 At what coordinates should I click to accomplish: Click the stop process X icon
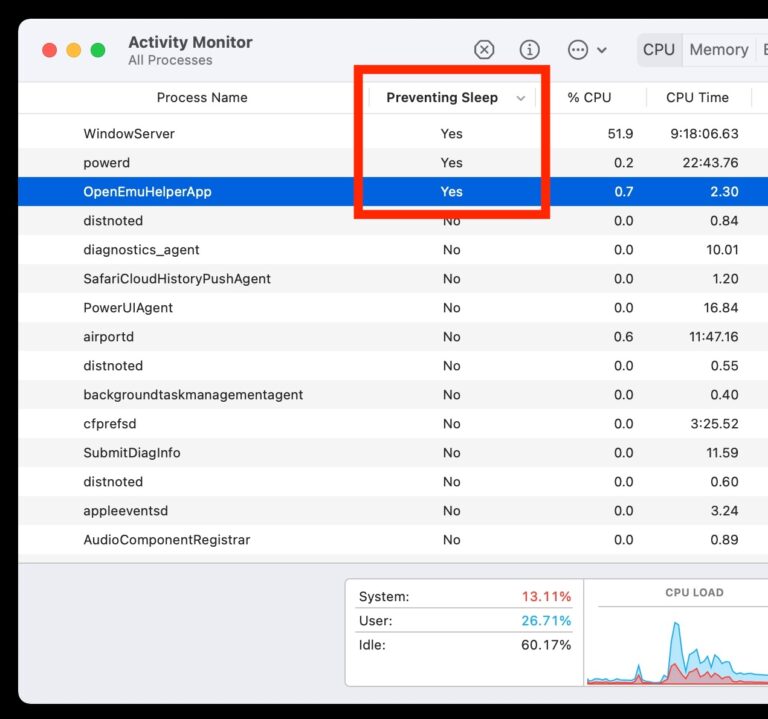point(484,50)
